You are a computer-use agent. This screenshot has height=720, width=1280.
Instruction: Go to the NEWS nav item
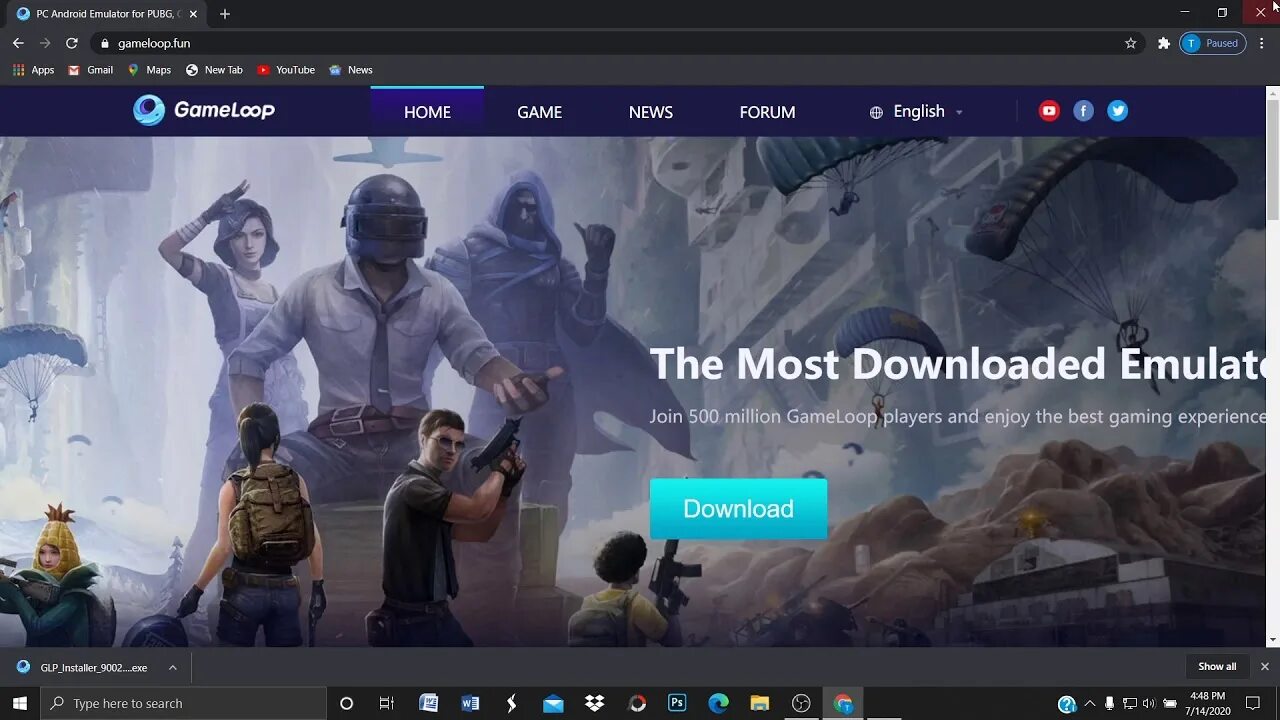pyautogui.click(x=651, y=112)
